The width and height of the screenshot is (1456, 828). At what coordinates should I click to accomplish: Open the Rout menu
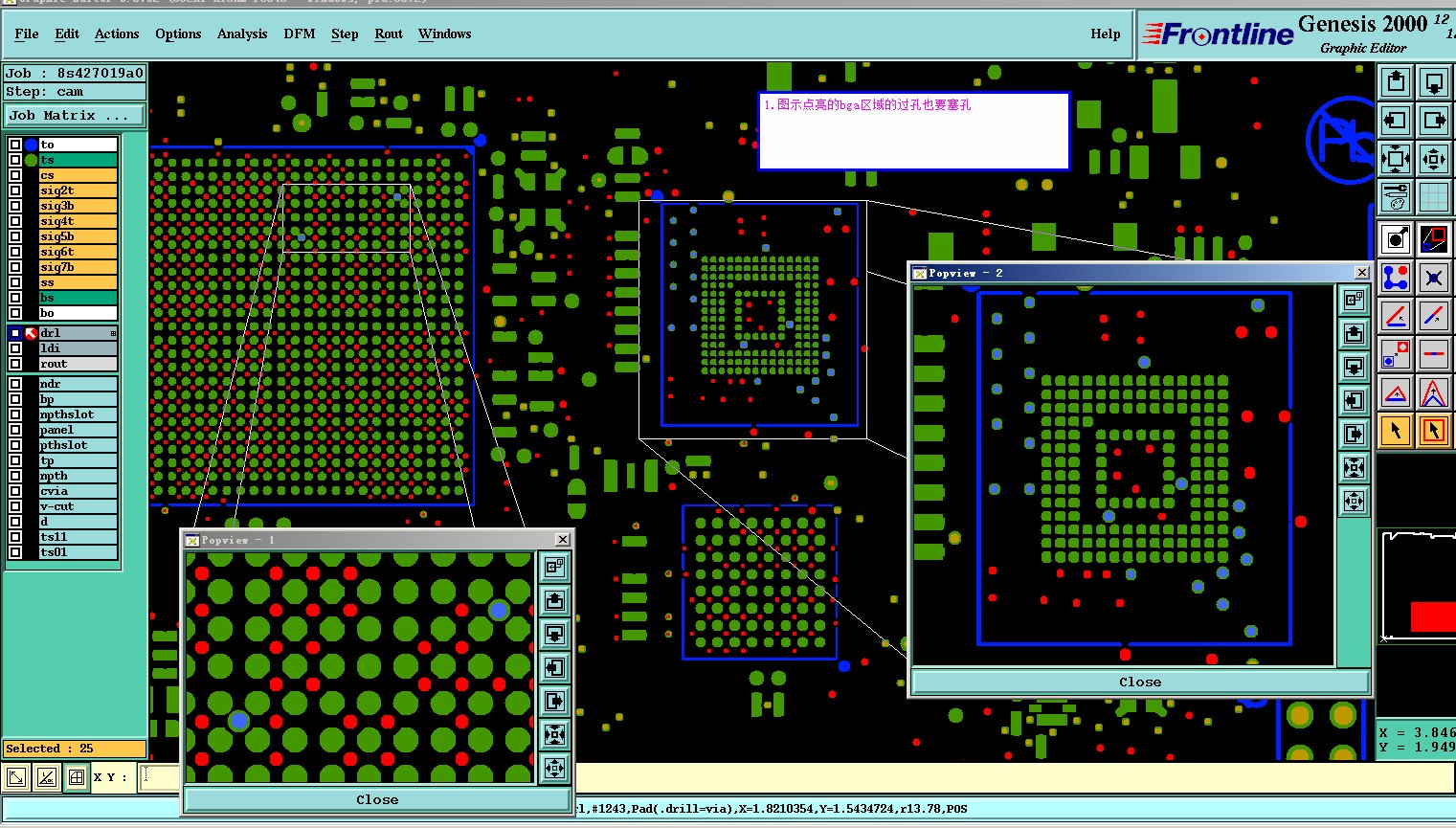click(389, 34)
